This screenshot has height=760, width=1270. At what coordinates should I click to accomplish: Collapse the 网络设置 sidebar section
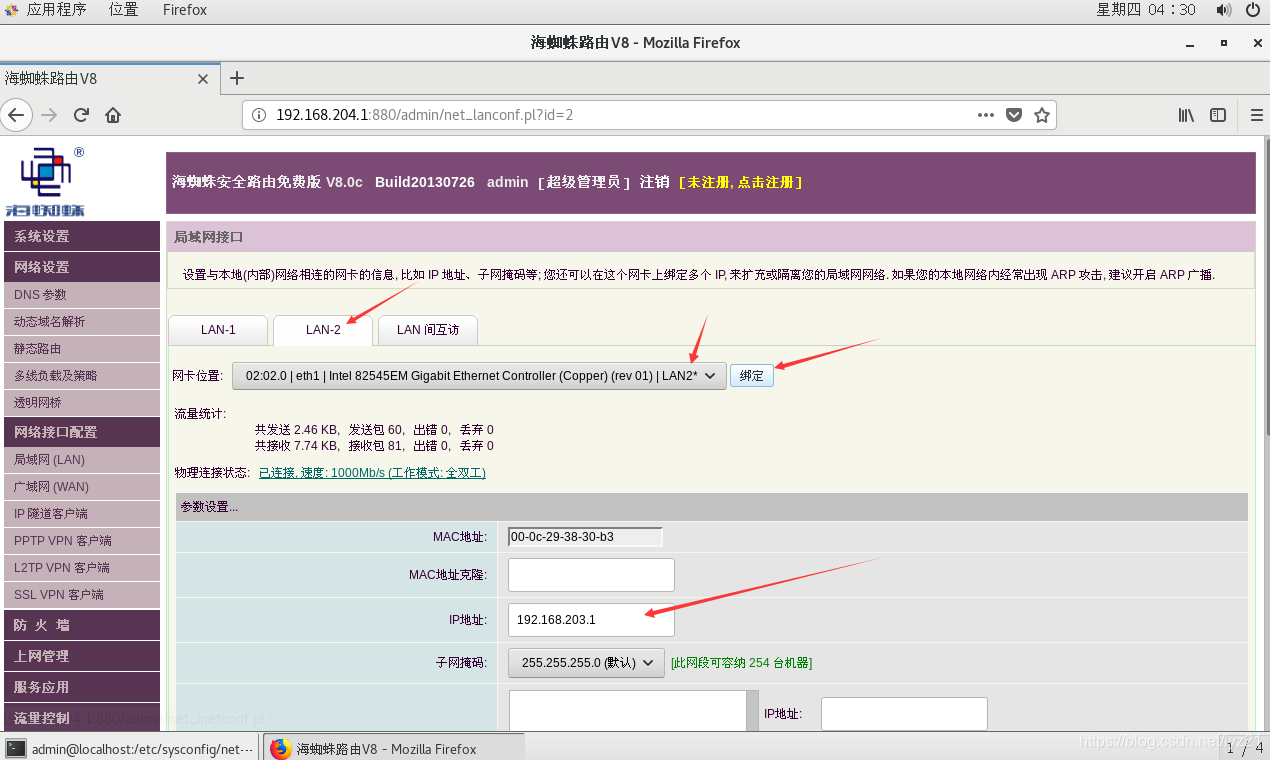click(82, 267)
